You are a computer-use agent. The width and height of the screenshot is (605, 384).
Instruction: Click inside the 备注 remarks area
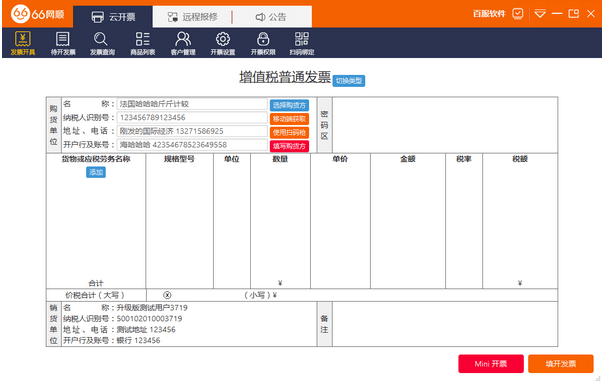445,324
